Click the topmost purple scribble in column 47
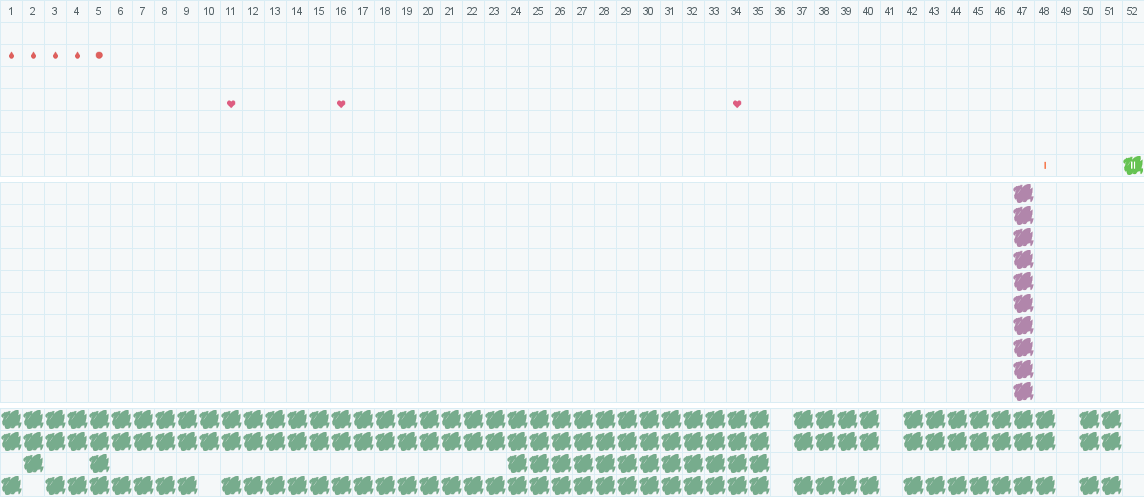 (x=1023, y=193)
